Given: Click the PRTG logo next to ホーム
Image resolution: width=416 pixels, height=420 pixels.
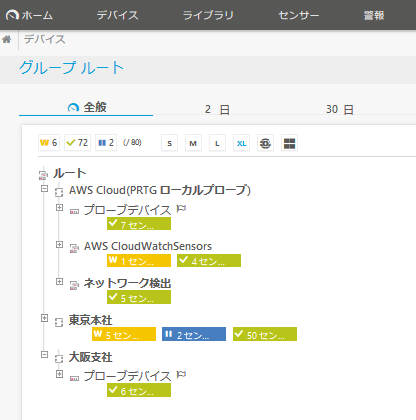Looking at the screenshot, I should [12, 15].
